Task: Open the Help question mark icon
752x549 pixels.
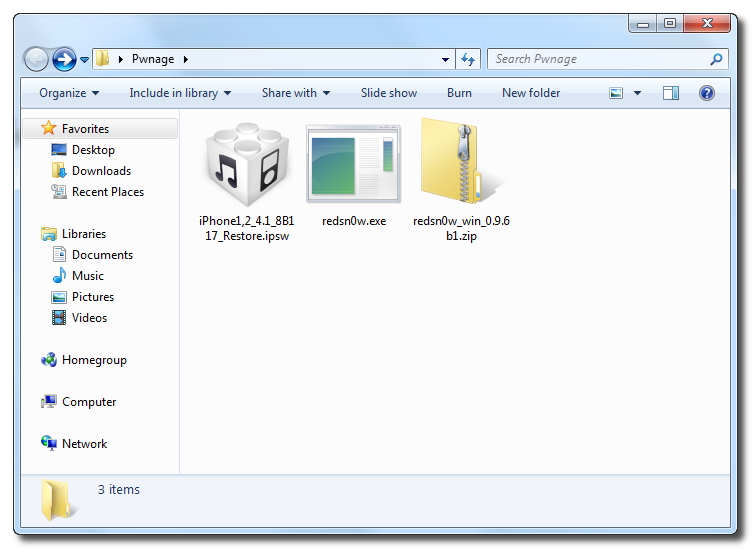Action: pos(707,93)
